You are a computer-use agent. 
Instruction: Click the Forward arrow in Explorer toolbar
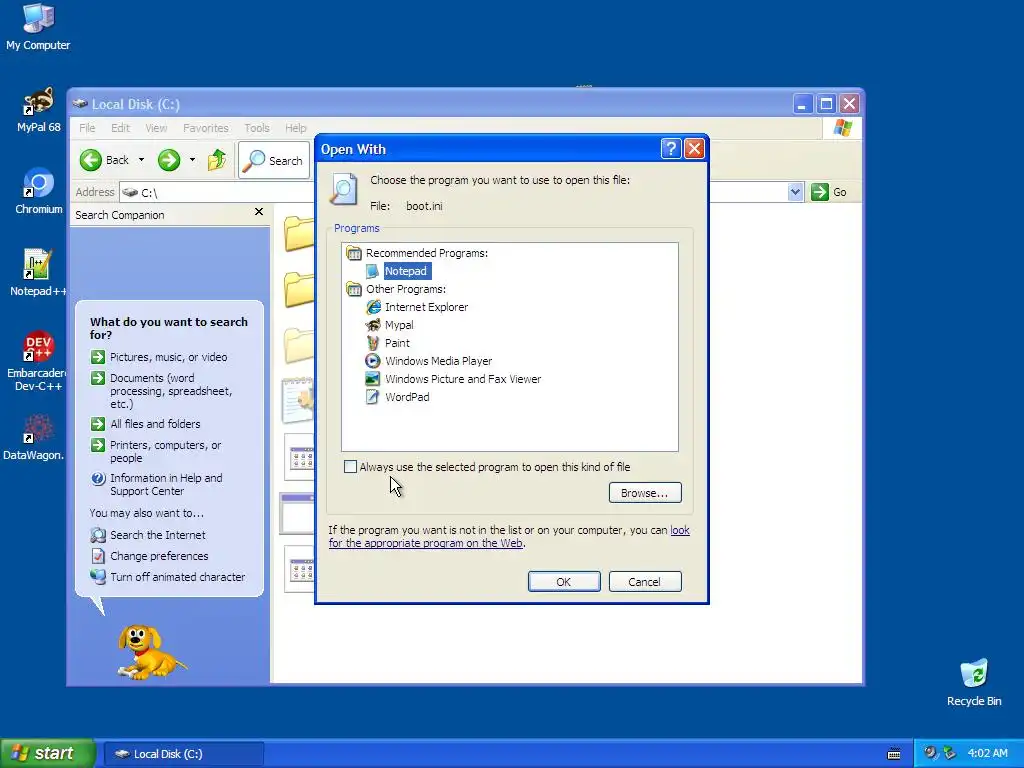point(168,160)
